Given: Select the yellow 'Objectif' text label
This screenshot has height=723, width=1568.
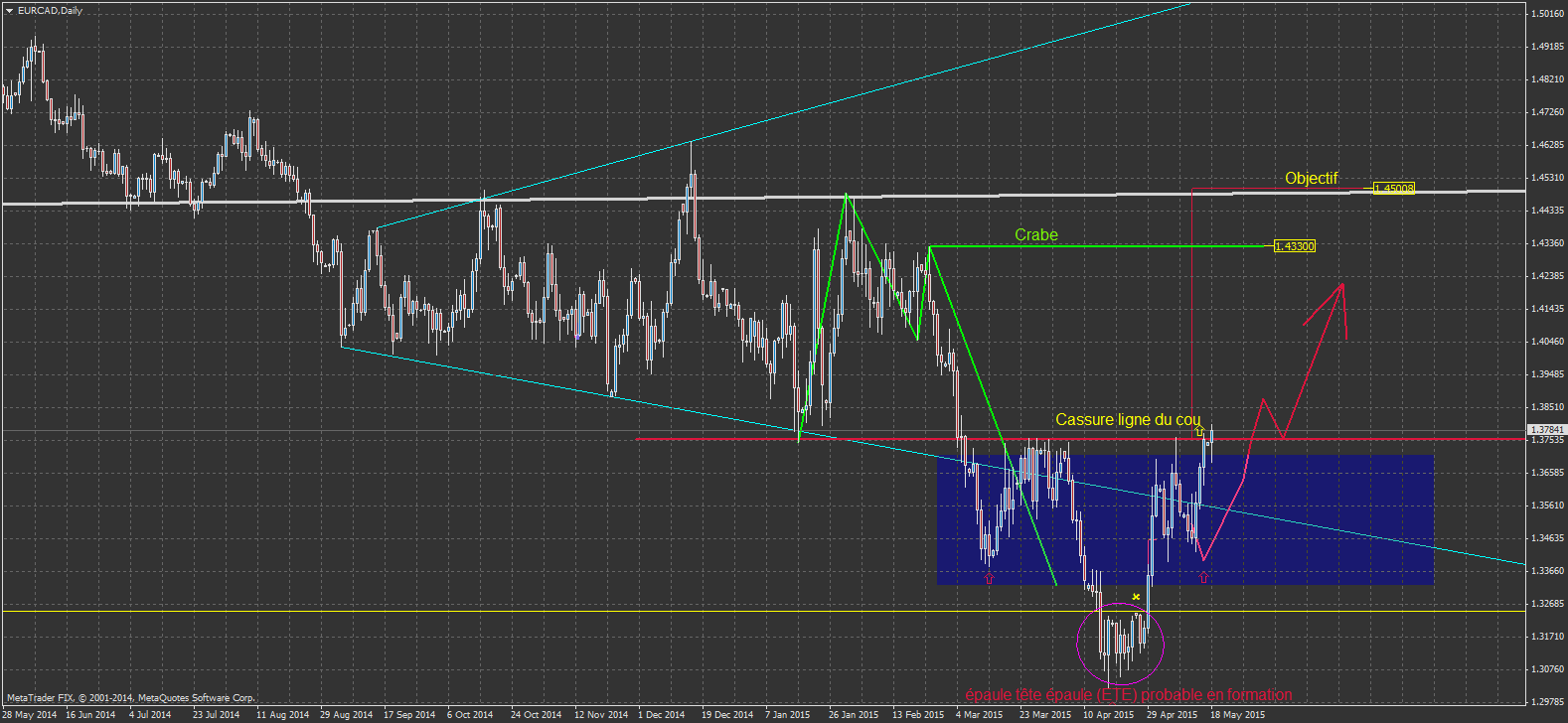Looking at the screenshot, I should [1311, 179].
